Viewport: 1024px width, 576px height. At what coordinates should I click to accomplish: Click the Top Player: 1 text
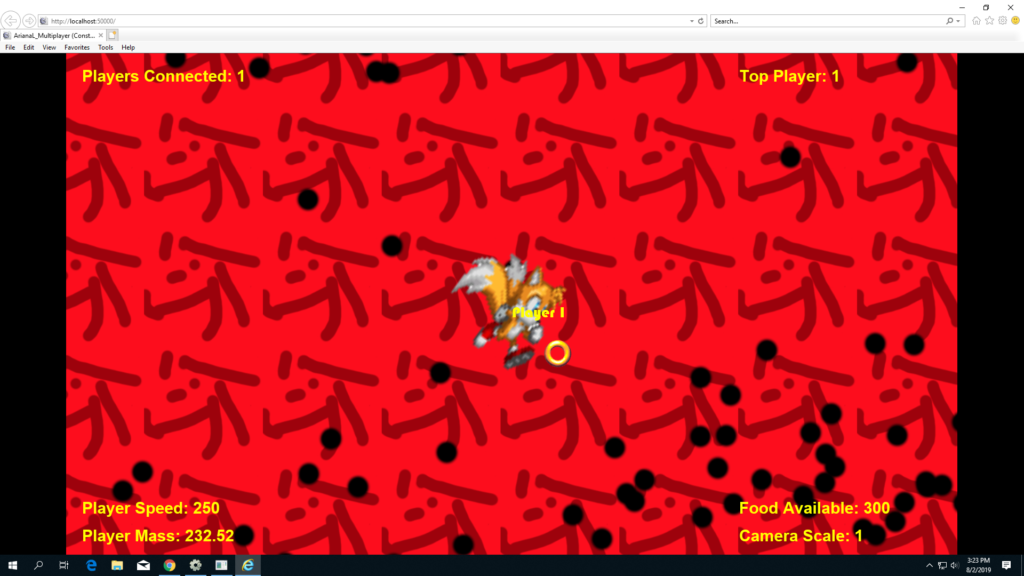click(789, 76)
